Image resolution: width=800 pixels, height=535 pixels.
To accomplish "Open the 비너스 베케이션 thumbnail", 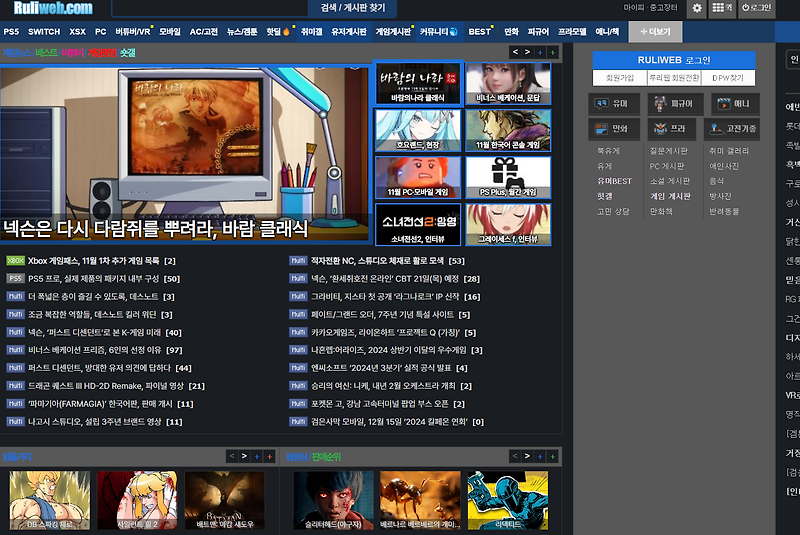I will click(x=508, y=84).
